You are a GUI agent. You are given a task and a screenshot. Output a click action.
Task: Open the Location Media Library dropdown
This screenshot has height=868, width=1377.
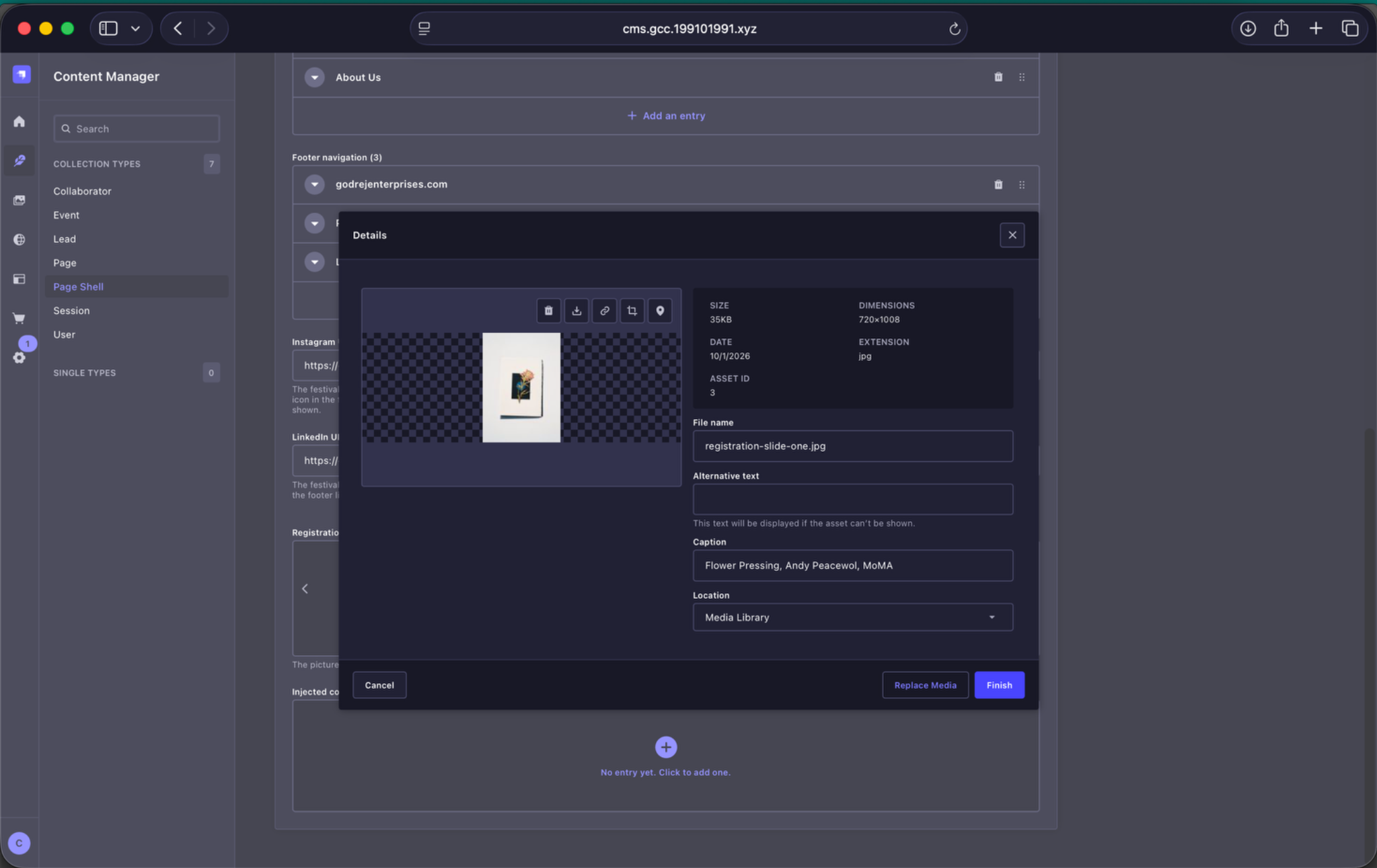point(852,617)
